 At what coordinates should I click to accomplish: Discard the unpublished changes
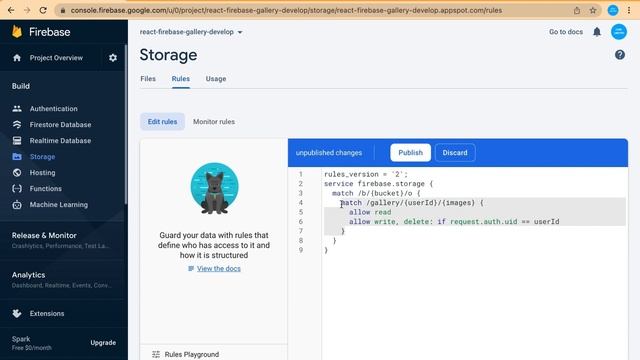[x=455, y=153]
